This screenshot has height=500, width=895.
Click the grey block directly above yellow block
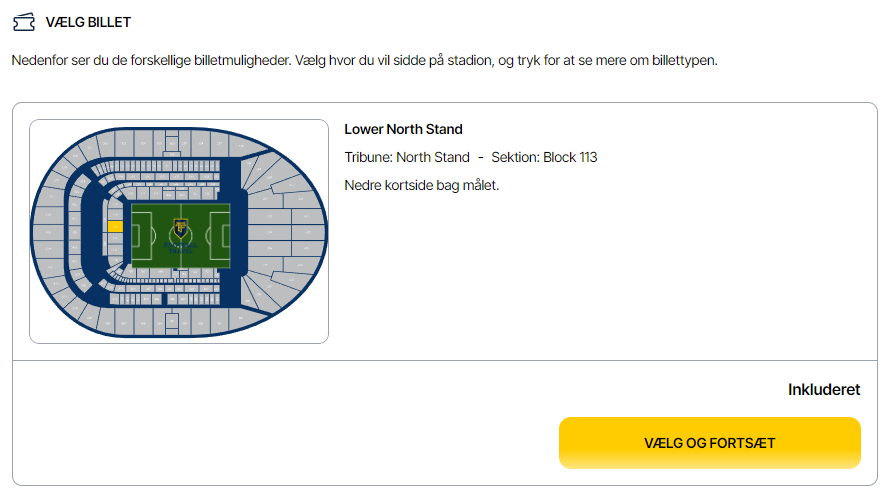pos(115,215)
